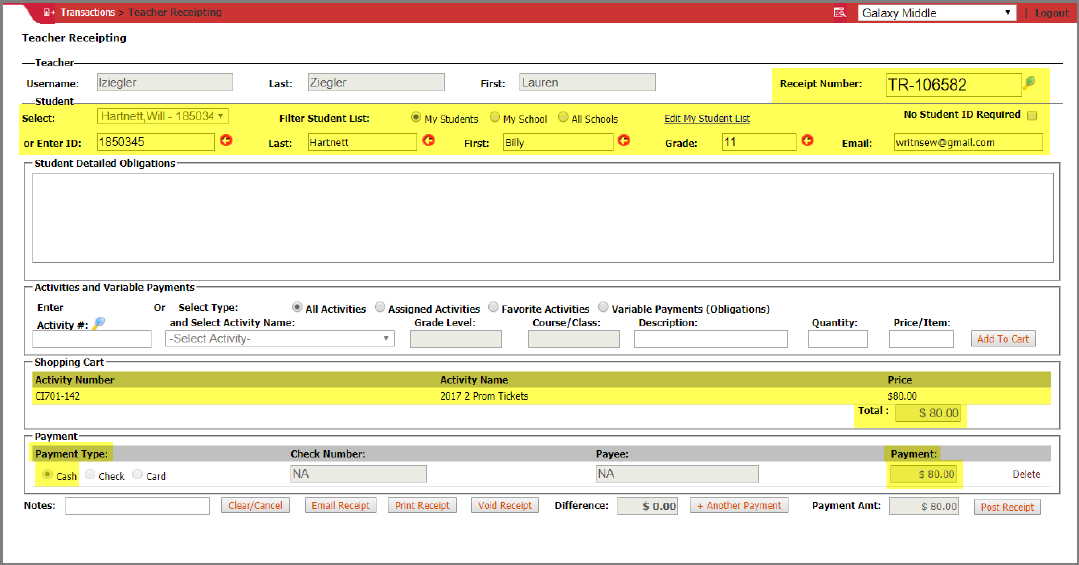
Task: Click the student First name field Billy
Action: (x=558, y=142)
